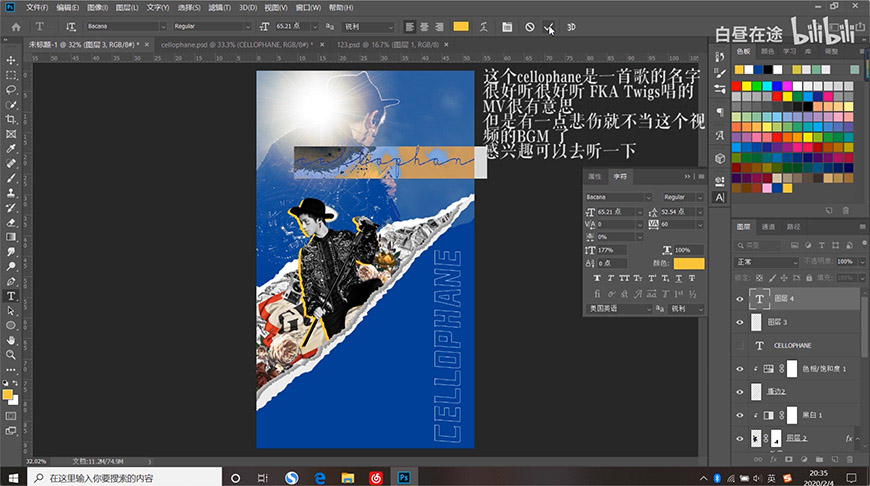Switch to the 属性 properties tab
The image size is (870, 486).
click(594, 176)
